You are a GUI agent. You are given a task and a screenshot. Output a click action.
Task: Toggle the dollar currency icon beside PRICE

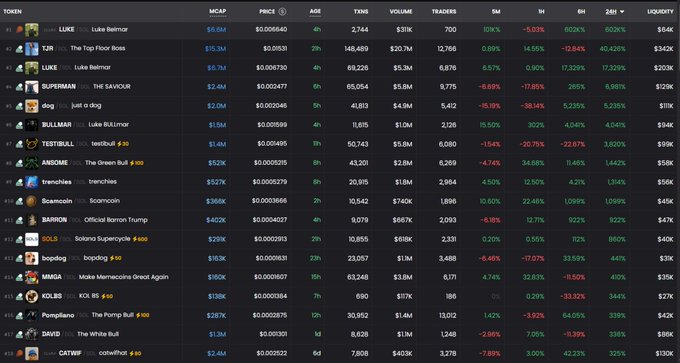[x=282, y=12]
